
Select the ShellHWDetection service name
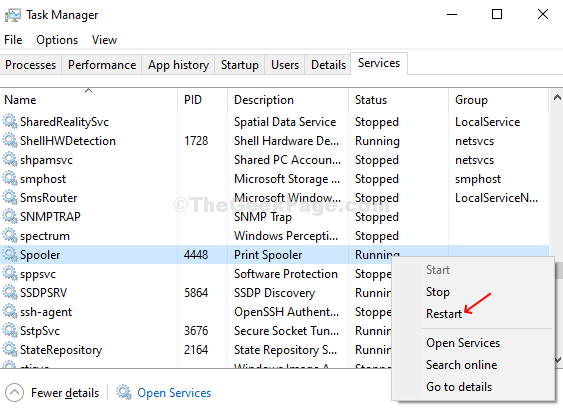coord(68,141)
